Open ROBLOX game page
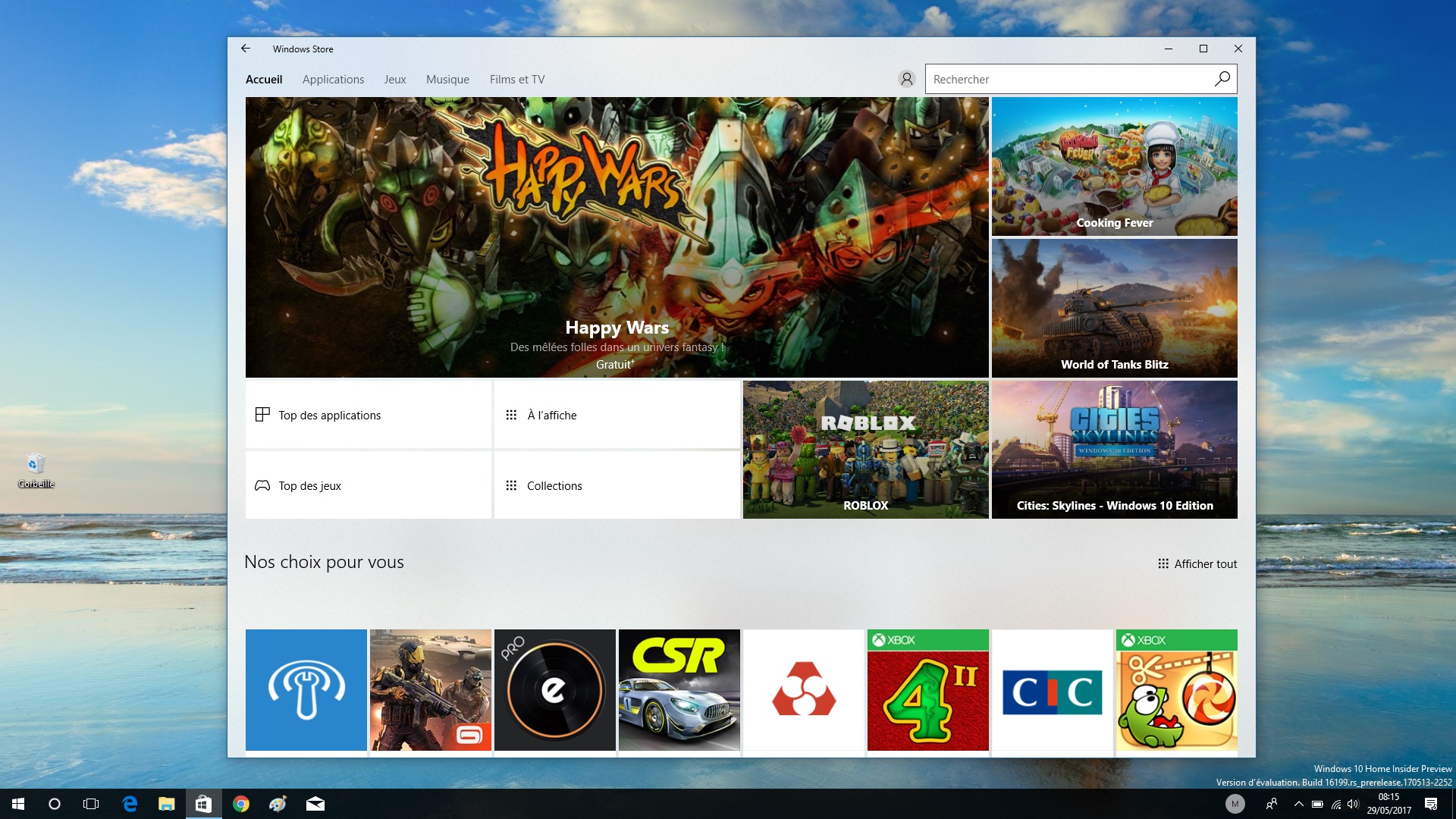The image size is (1456, 819). pyautogui.click(x=865, y=449)
